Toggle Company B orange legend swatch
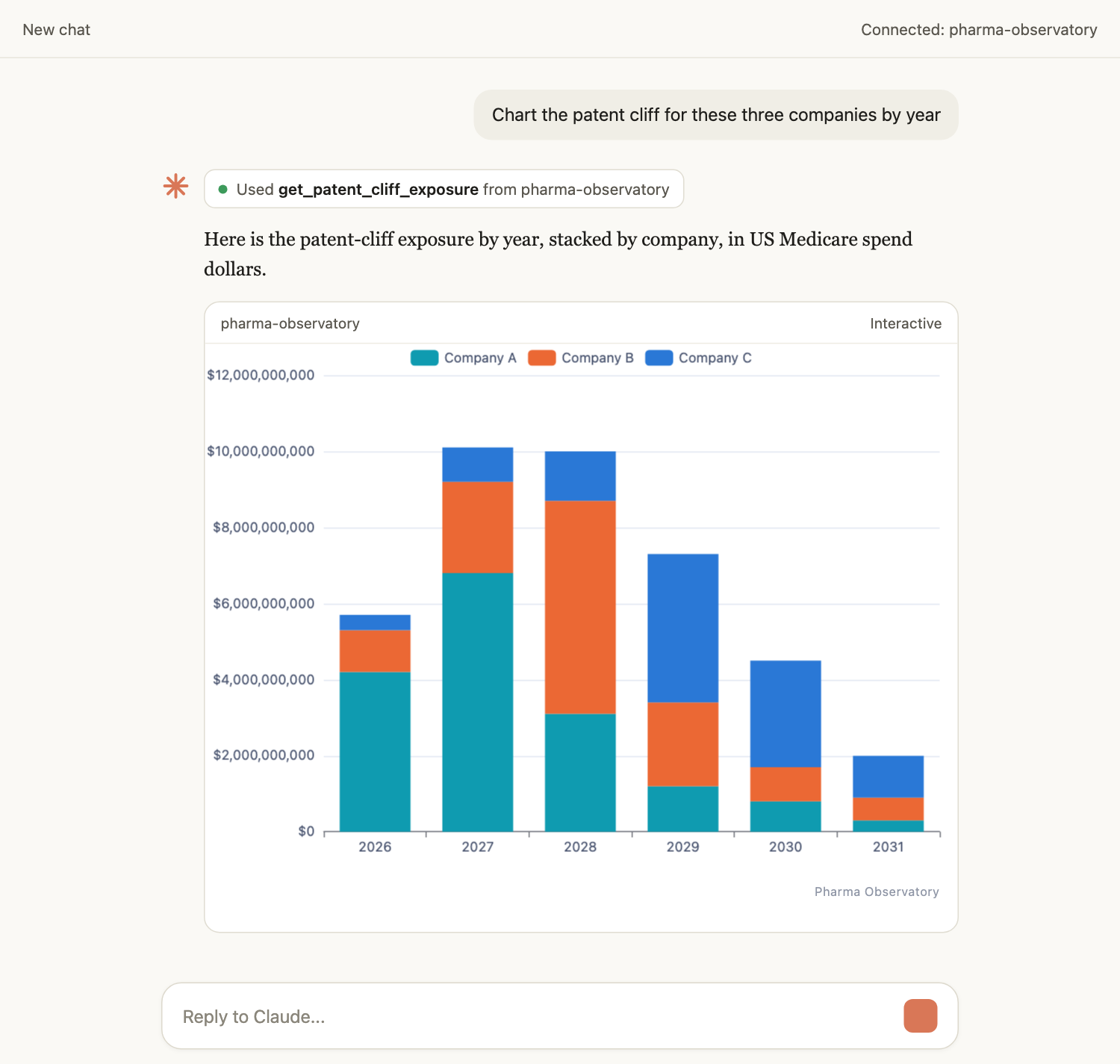1120x1064 pixels. coord(541,358)
